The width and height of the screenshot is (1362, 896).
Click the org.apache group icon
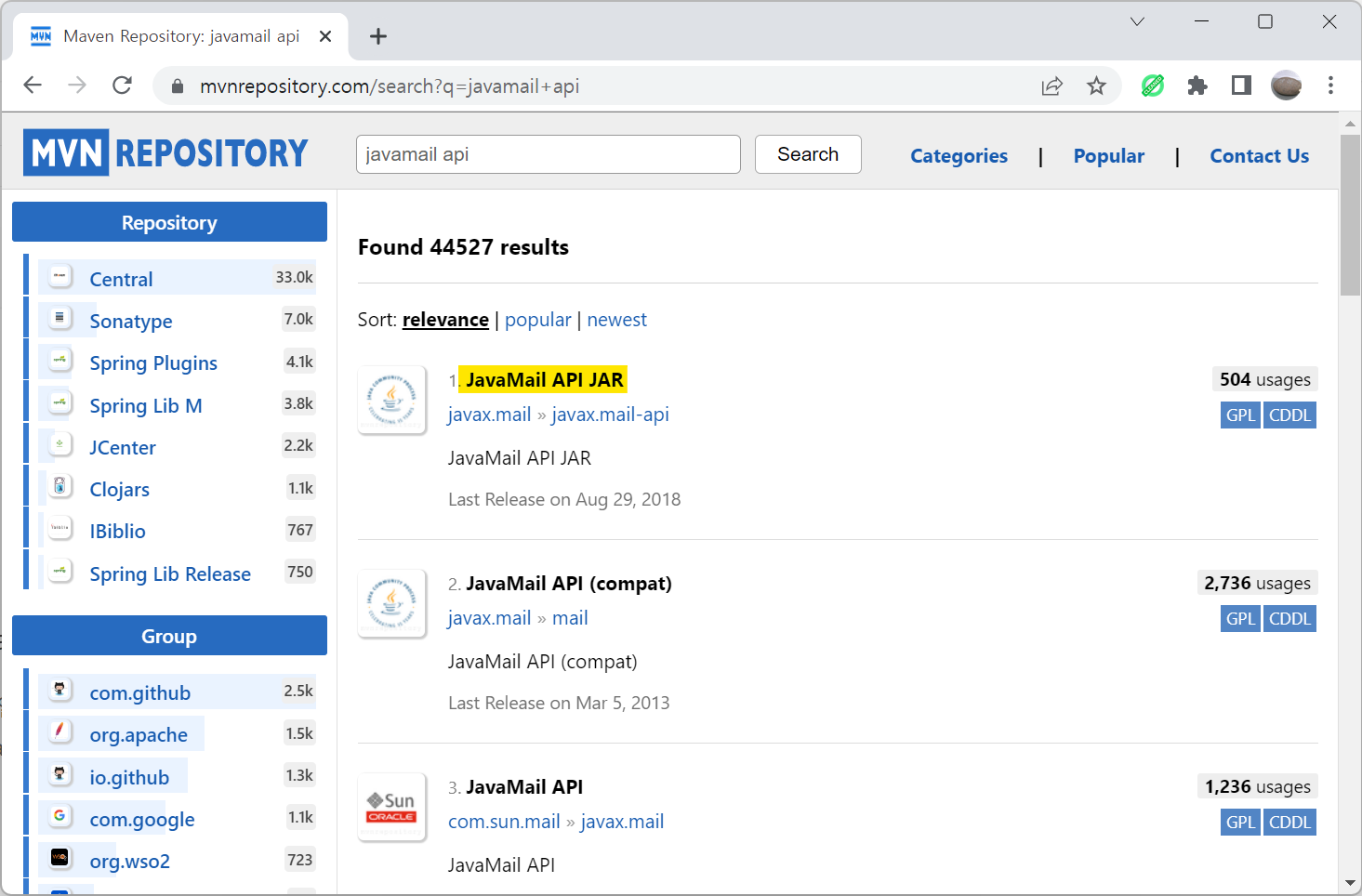(60, 731)
